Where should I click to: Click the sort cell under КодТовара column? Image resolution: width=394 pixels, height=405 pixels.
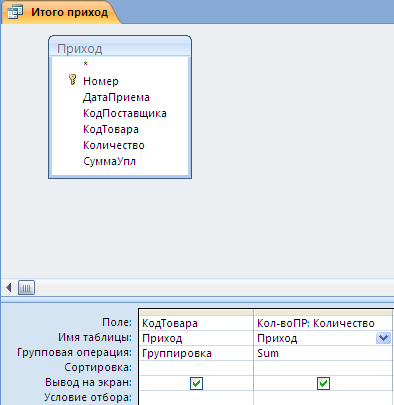(196, 368)
